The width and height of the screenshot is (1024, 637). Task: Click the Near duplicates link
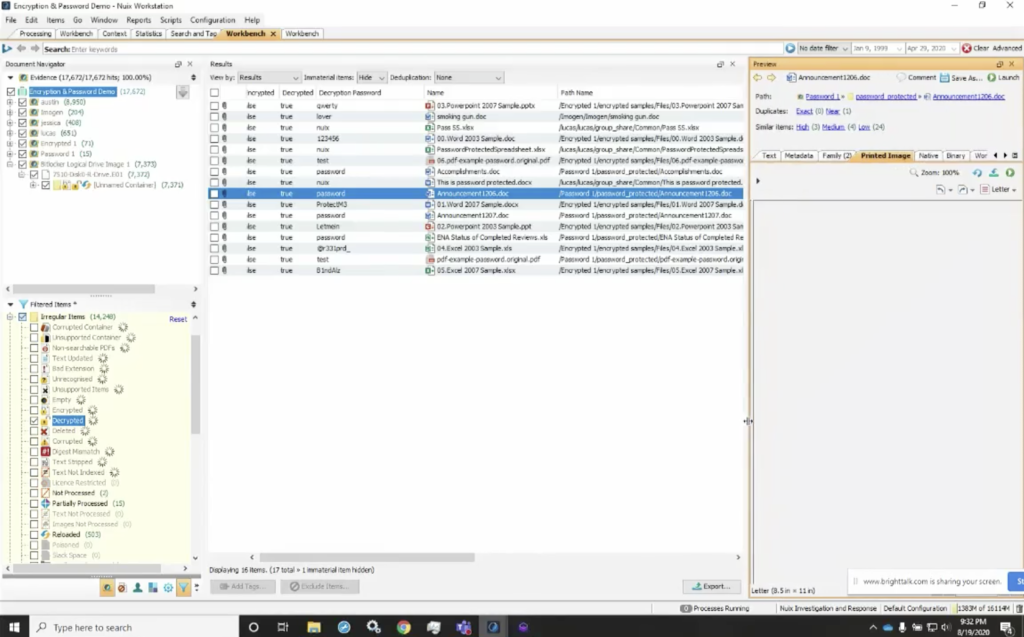pos(832,112)
